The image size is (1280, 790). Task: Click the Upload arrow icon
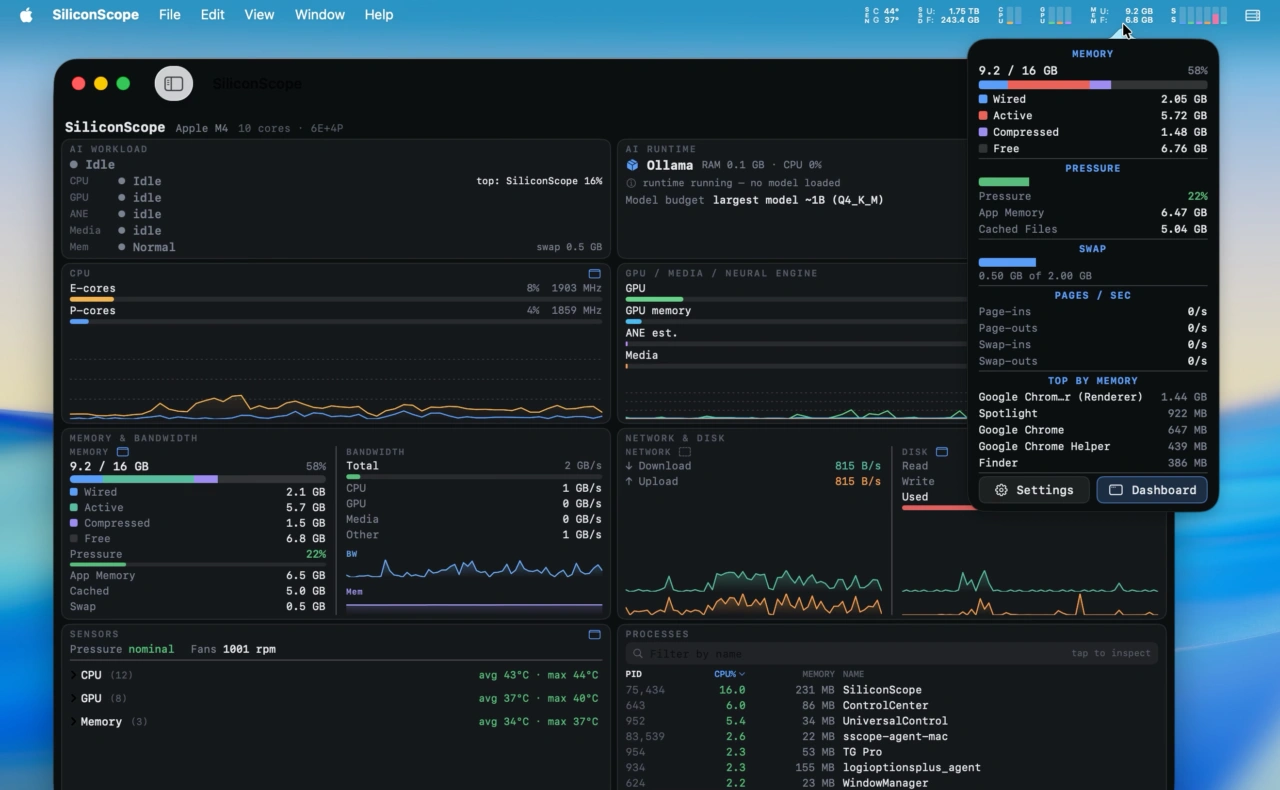click(629, 481)
